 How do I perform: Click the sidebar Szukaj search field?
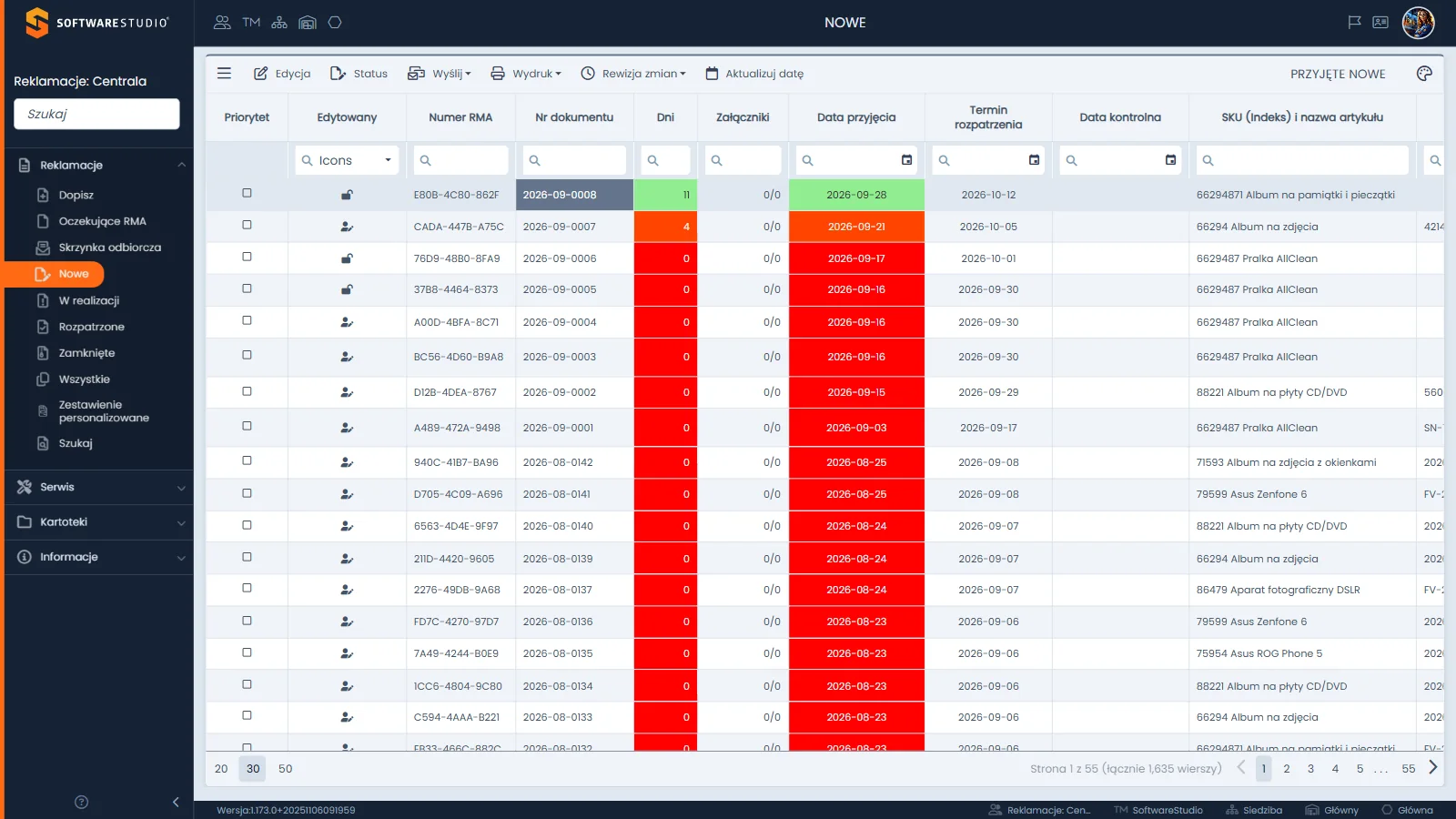tap(96, 114)
